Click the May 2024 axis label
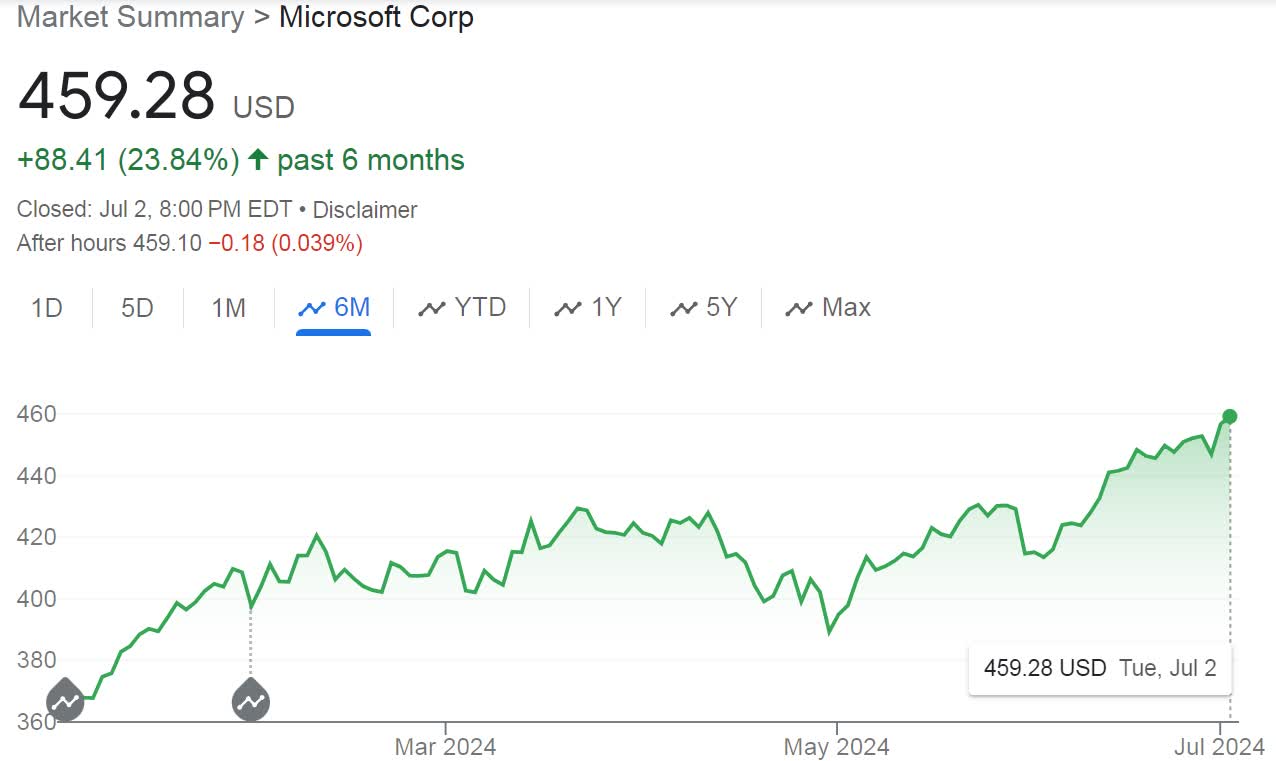Image resolution: width=1276 pixels, height=761 pixels. click(837, 746)
